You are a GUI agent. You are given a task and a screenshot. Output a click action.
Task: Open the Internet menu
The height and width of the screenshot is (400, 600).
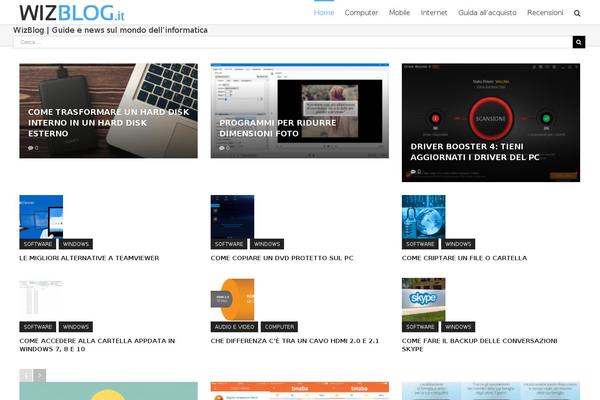[434, 13]
